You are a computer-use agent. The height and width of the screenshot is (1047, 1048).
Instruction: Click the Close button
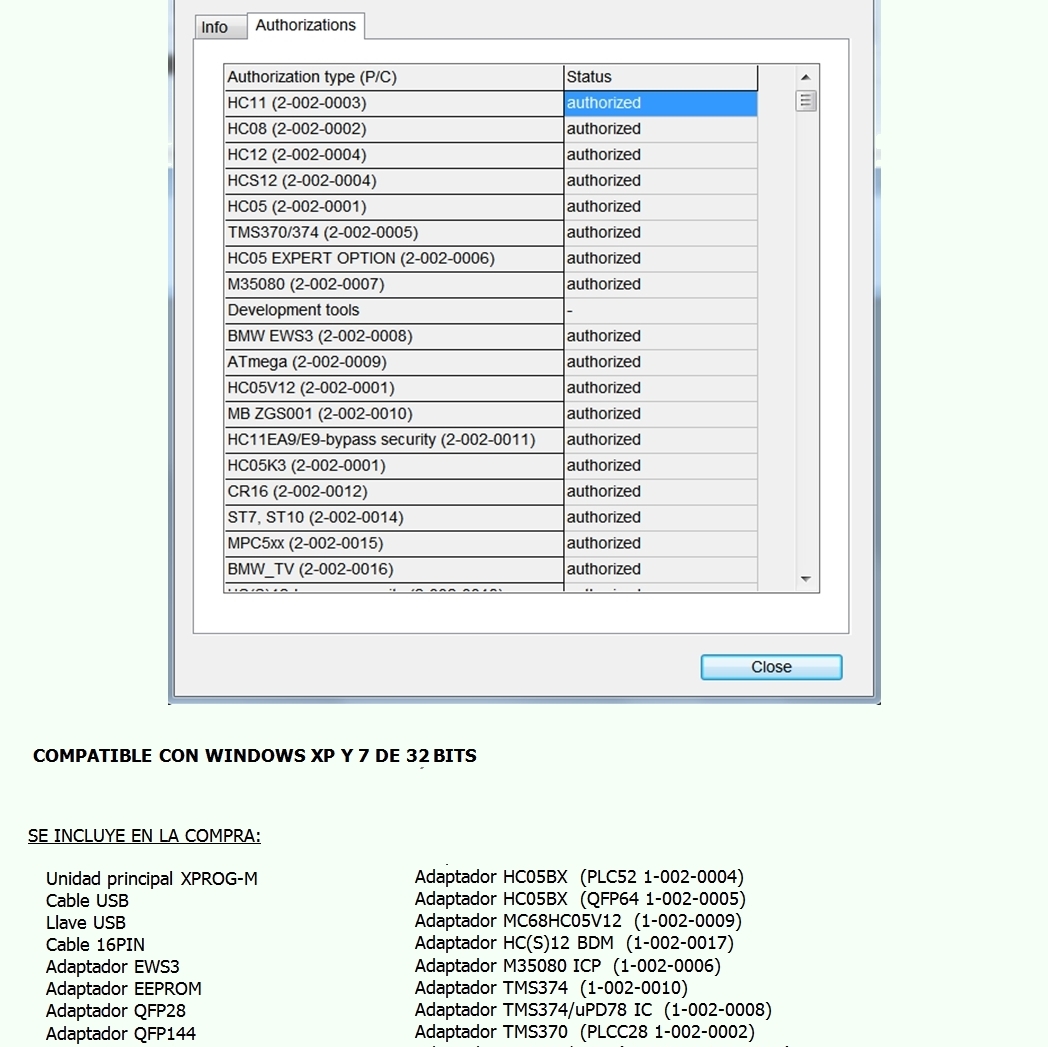(x=771, y=667)
